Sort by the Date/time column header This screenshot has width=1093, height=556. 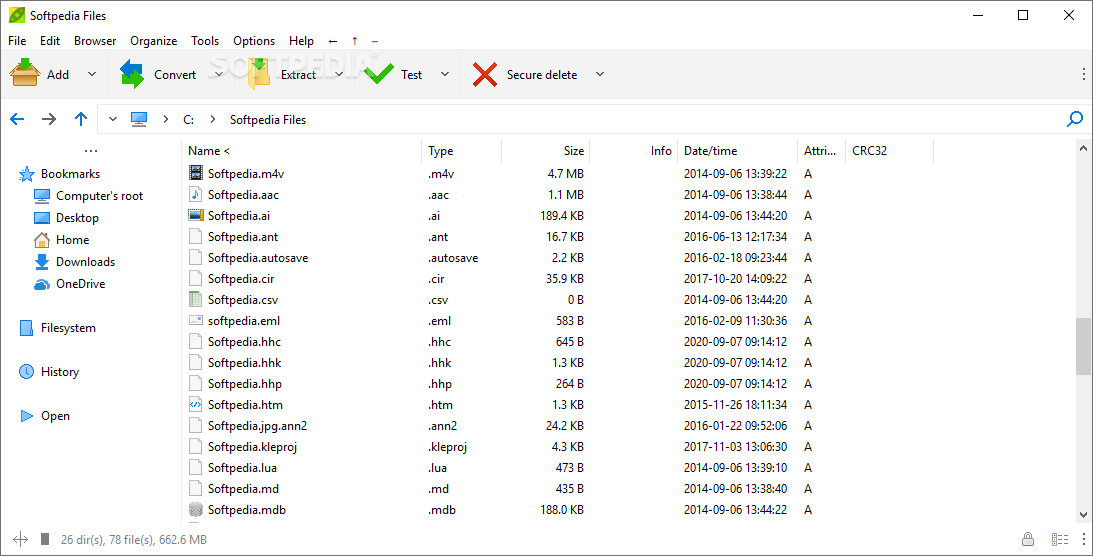738,150
